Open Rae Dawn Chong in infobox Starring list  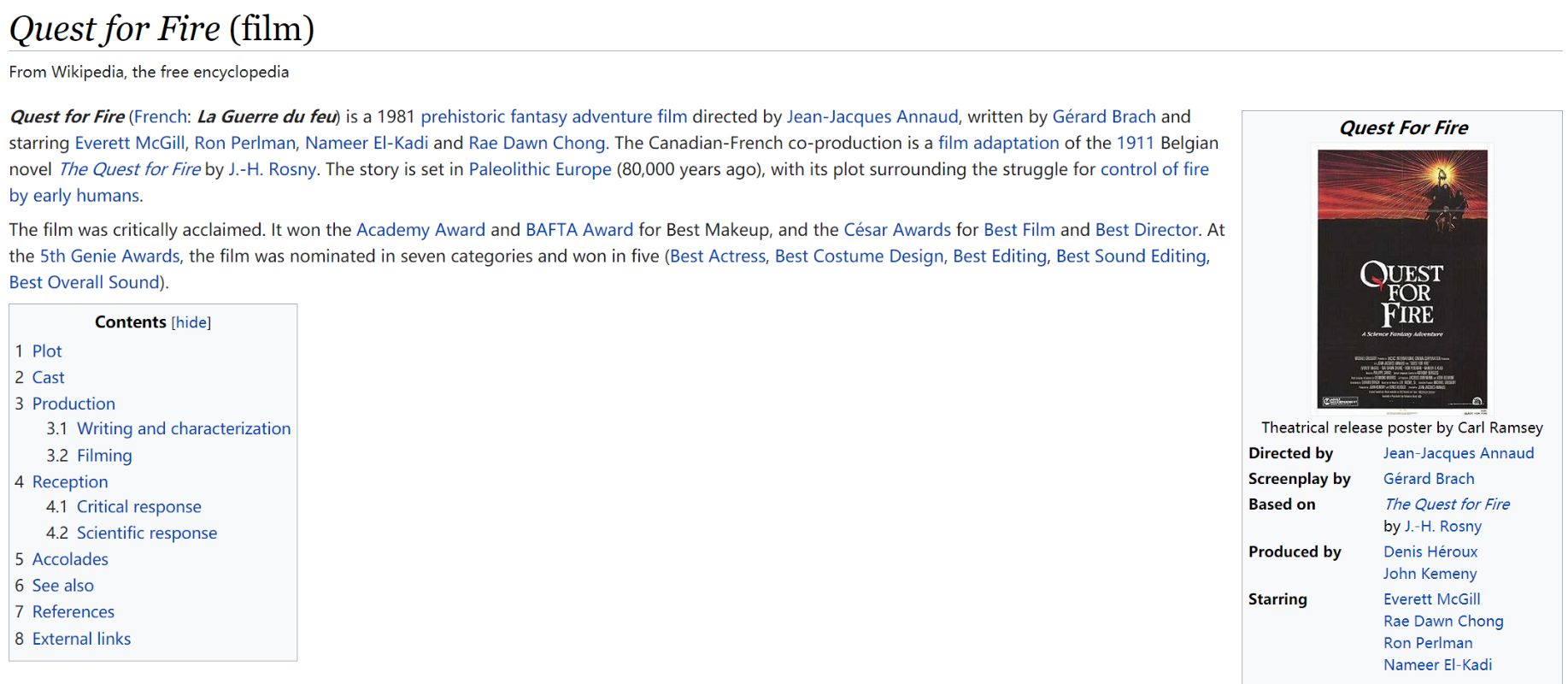point(1443,622)
